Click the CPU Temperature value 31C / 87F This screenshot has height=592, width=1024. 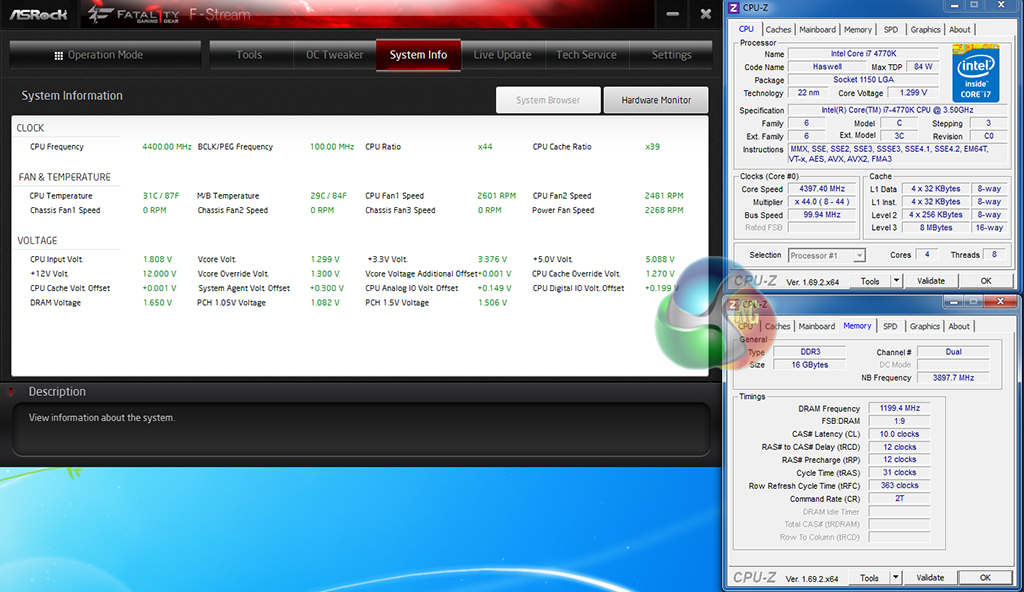point(161,196)
